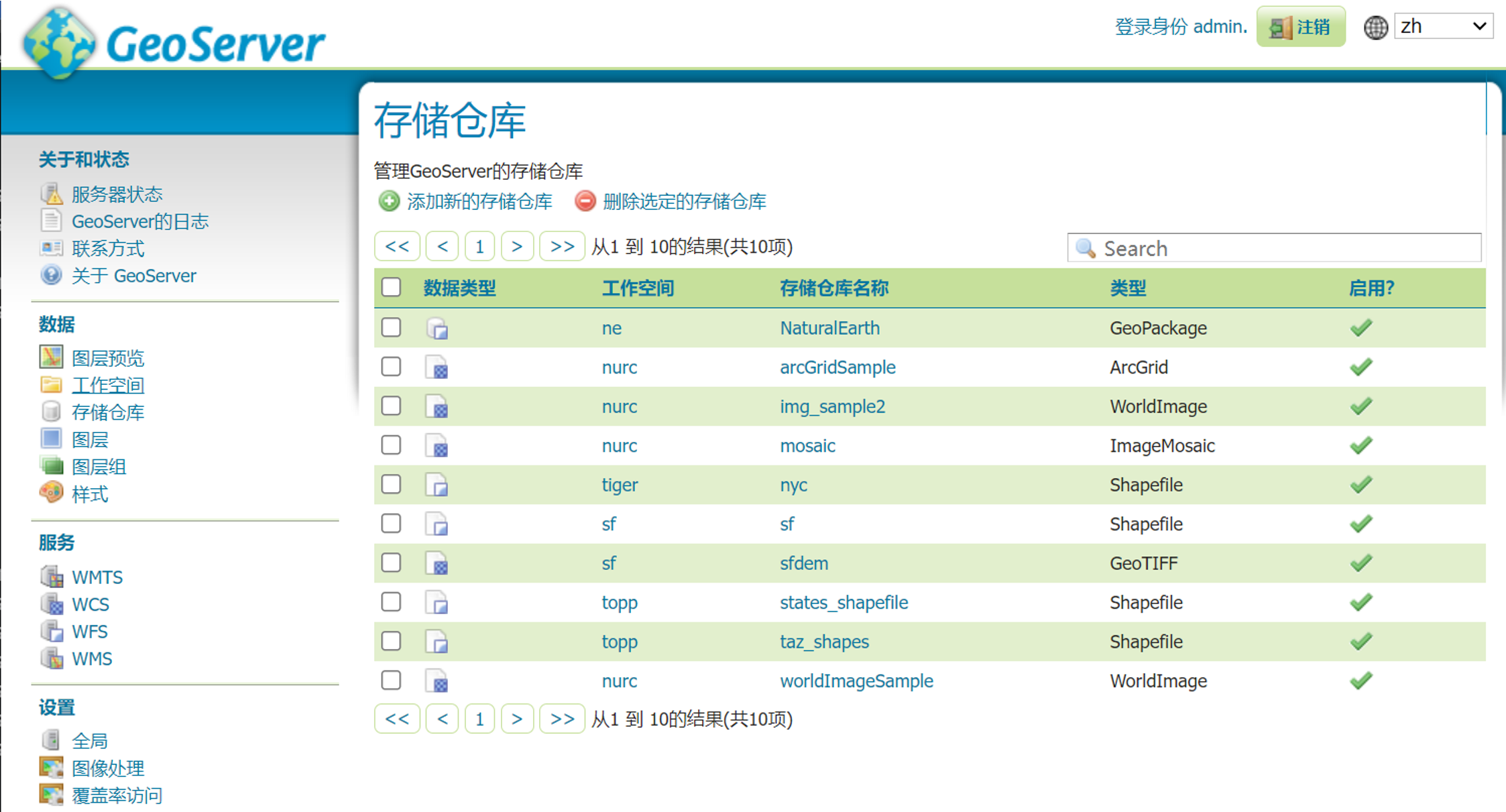Click the red minus remove-stores icon
Screen dimensions: 1506x812
point(585,201)
